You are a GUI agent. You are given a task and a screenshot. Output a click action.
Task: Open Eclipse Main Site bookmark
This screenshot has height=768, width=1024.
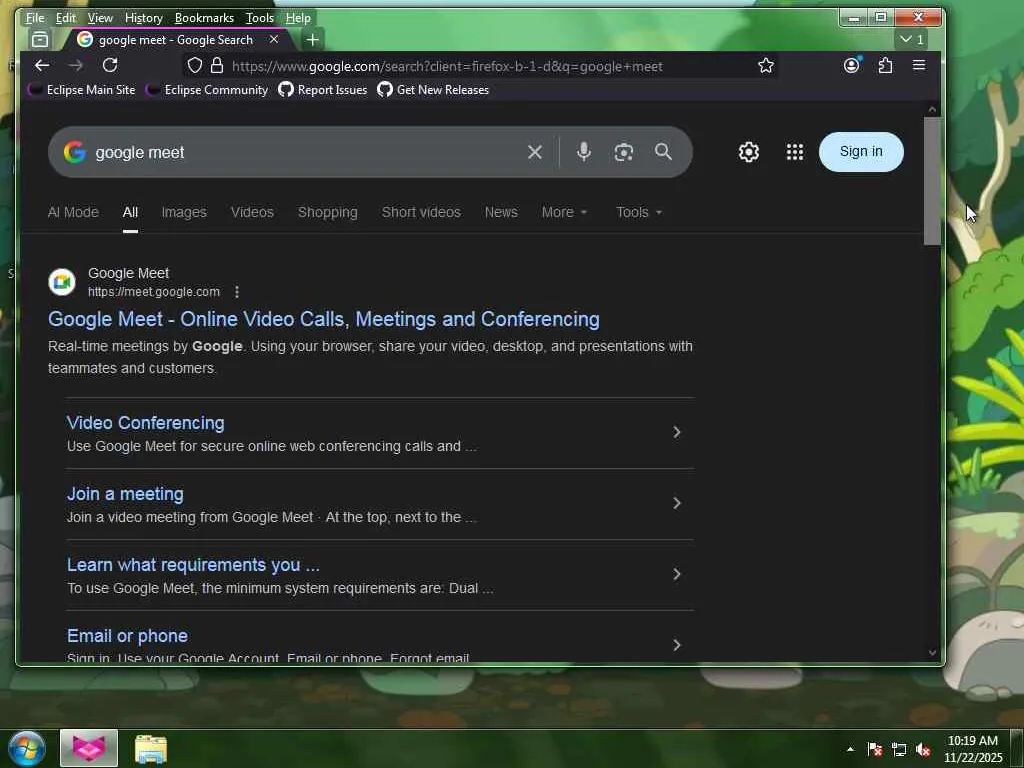pyautogui.click(x=82, y=90)
